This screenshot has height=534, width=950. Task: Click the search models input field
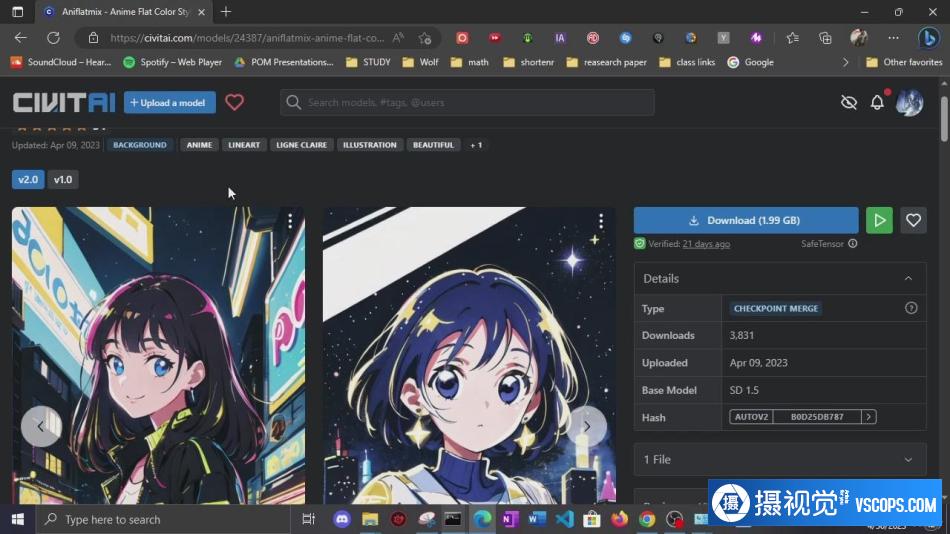(x=467, y=102)
